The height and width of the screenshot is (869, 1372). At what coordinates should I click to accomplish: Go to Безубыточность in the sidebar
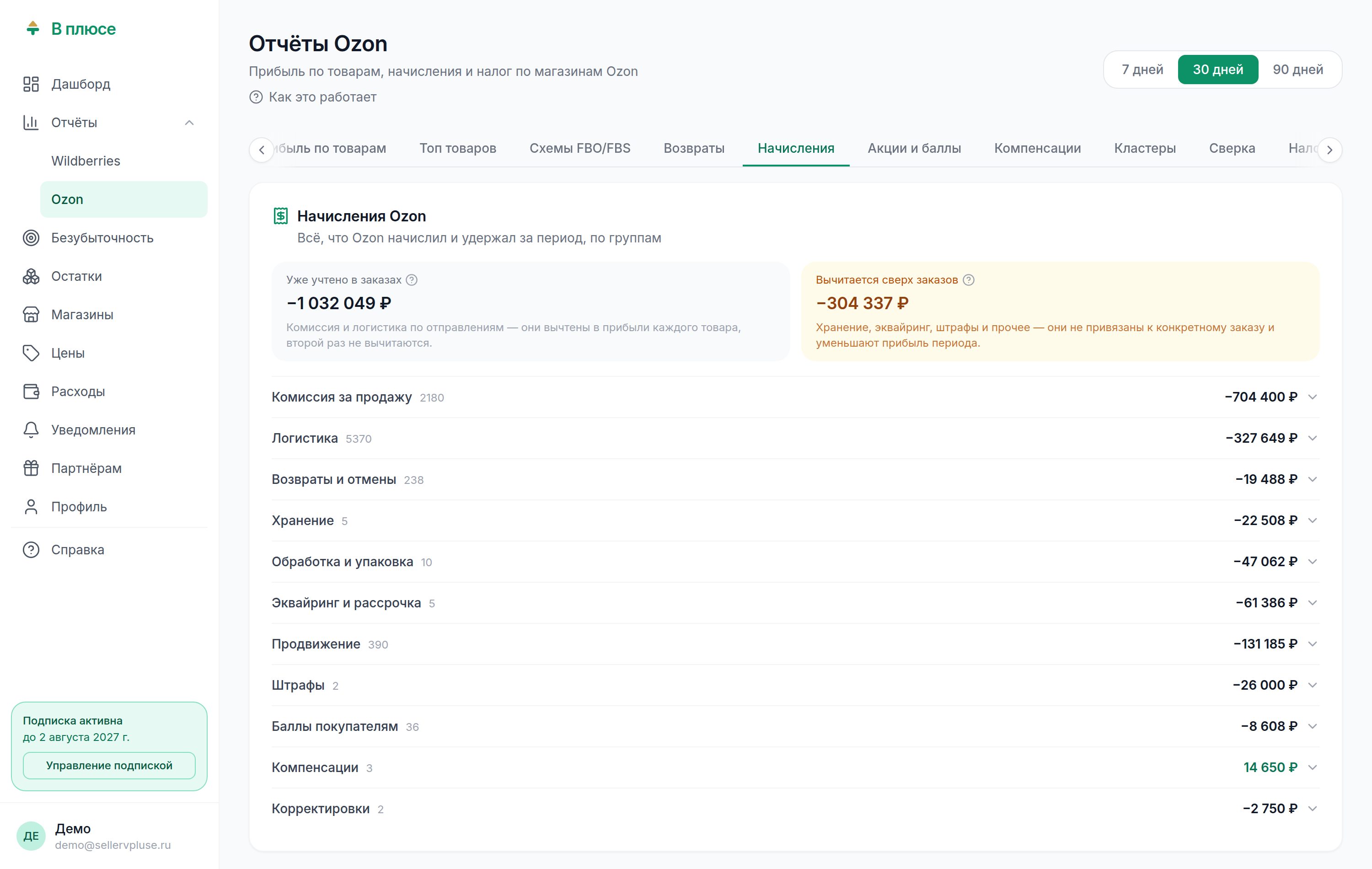coord(109,238)
